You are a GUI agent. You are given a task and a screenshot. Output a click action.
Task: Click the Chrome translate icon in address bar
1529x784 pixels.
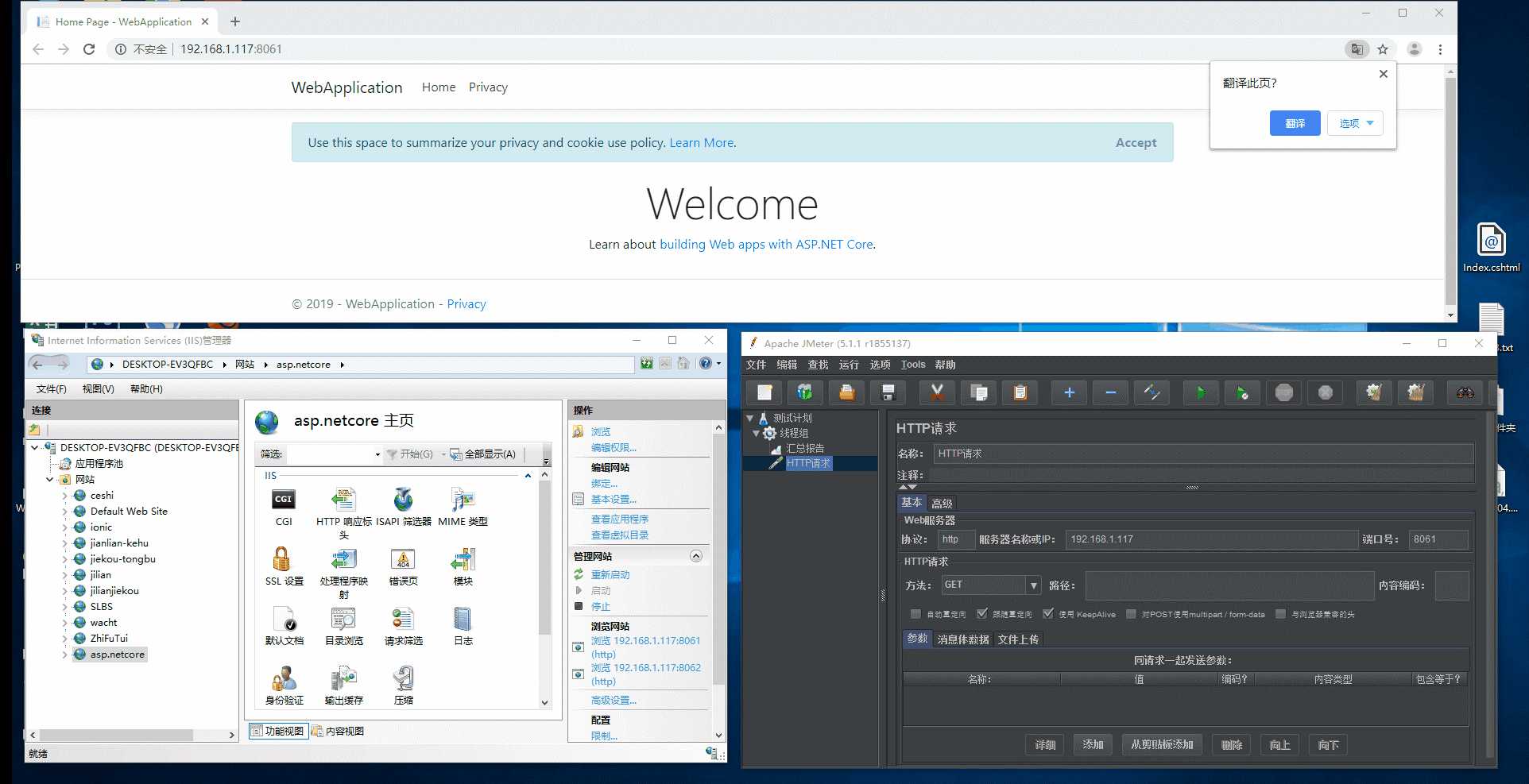coord(1357,49)
